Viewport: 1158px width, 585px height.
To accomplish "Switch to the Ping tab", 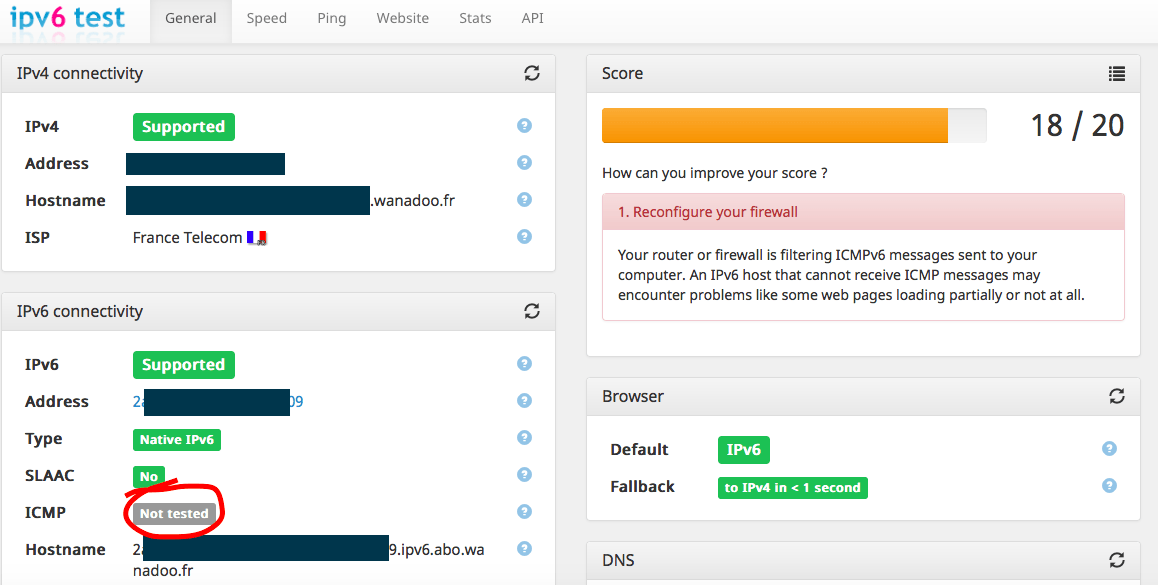I will pyautogui.click(x=331, y=18).
